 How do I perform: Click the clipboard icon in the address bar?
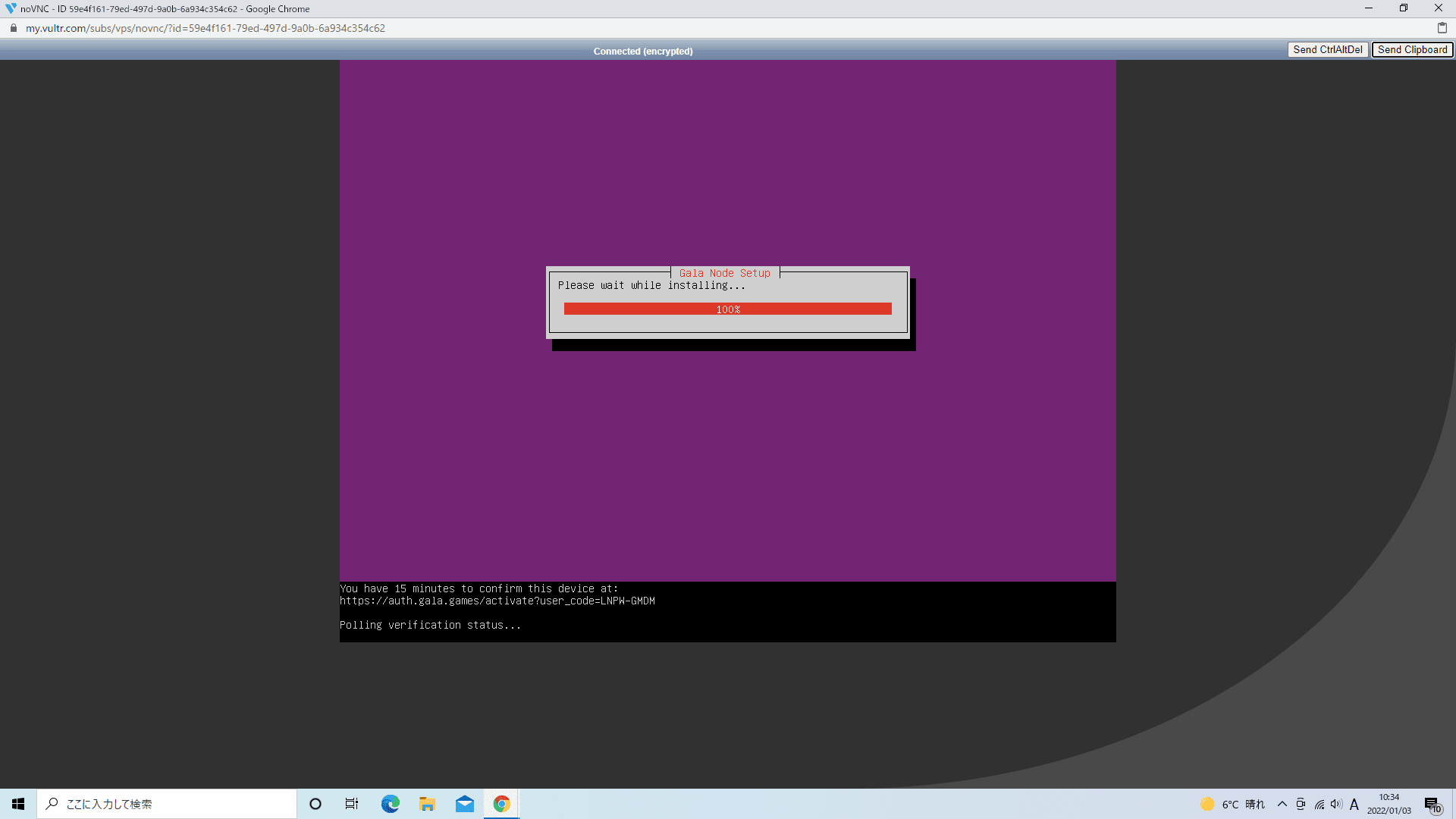click(1442, 28)
